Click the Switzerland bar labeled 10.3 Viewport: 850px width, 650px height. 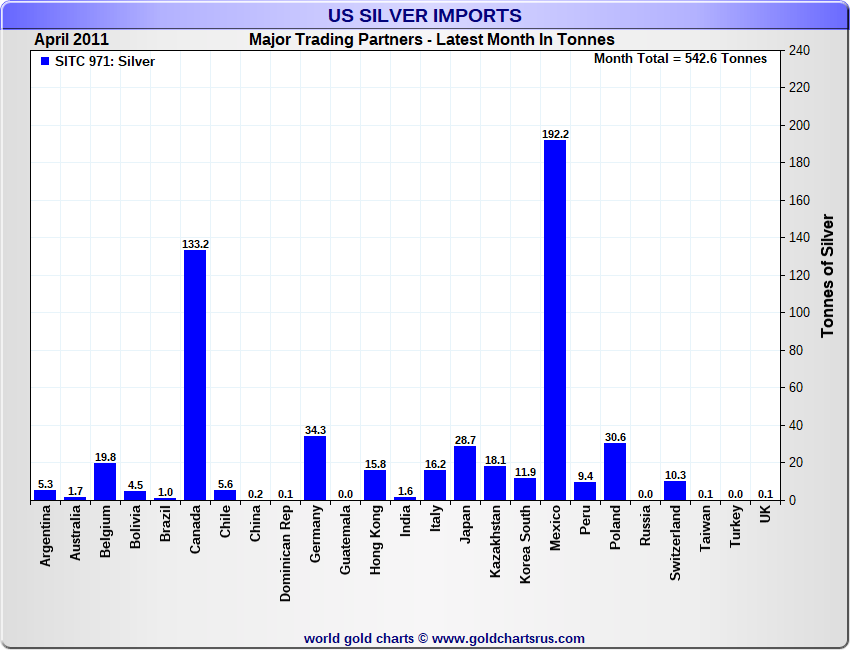[675, 491]
